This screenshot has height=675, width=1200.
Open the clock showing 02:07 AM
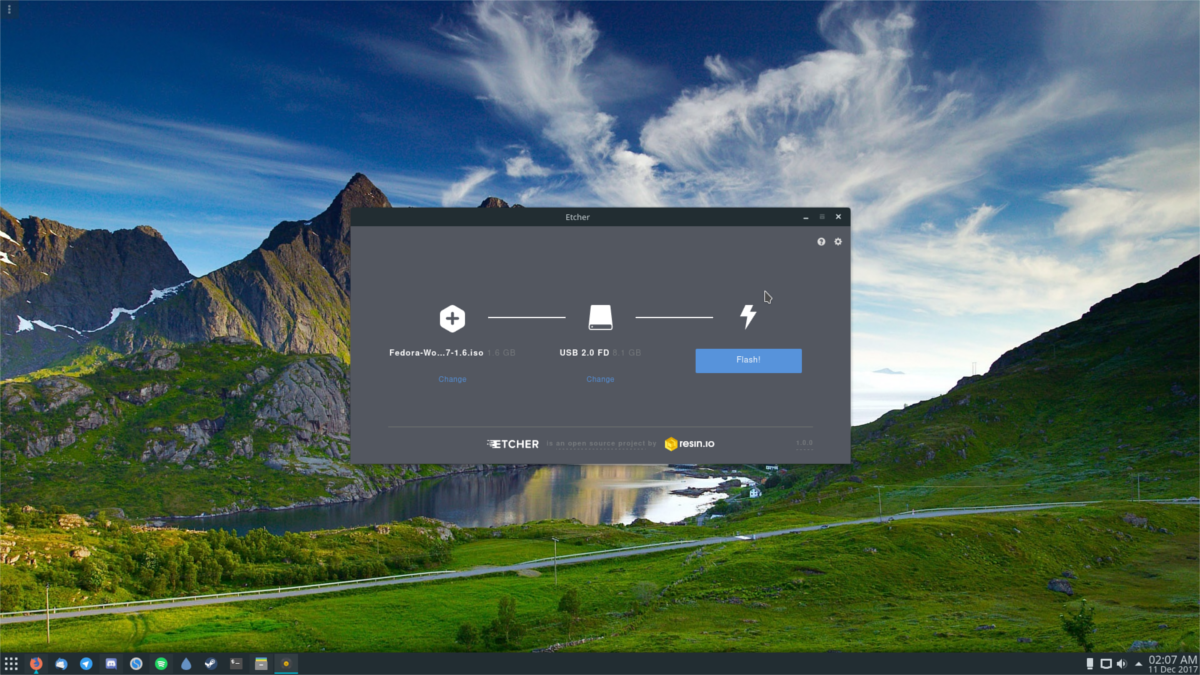(x=1173, y=663)
